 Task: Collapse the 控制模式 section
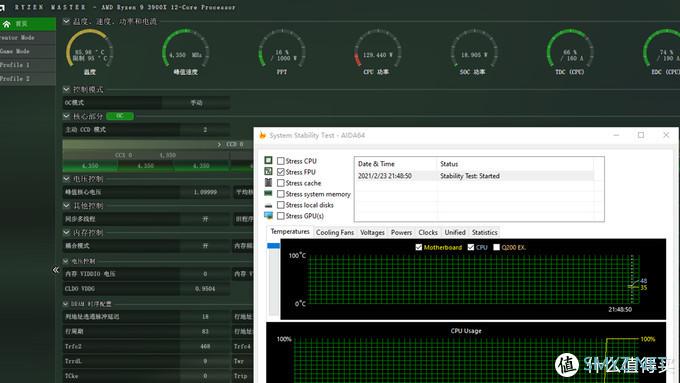click(66, 89)
